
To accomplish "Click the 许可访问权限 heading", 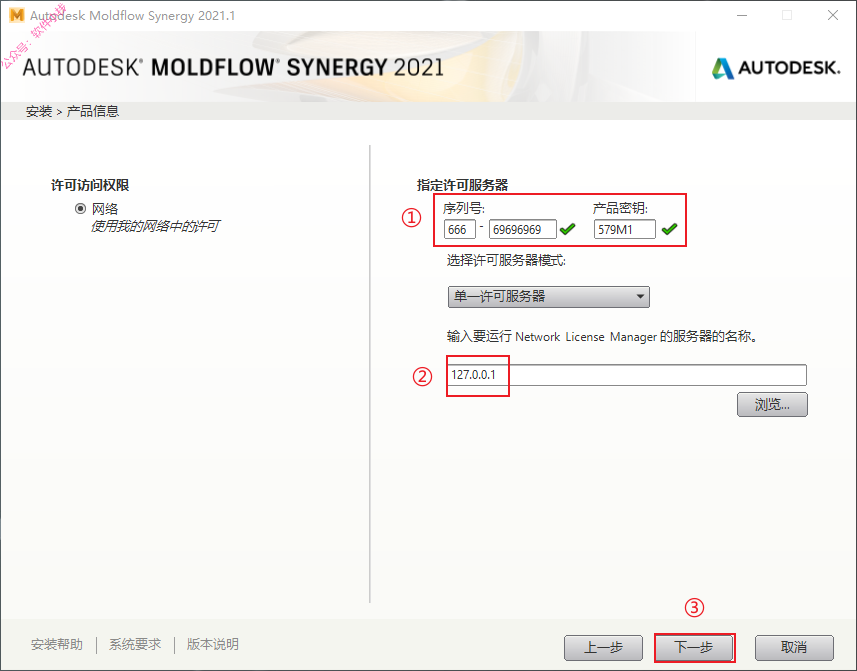I will point(90,185).
